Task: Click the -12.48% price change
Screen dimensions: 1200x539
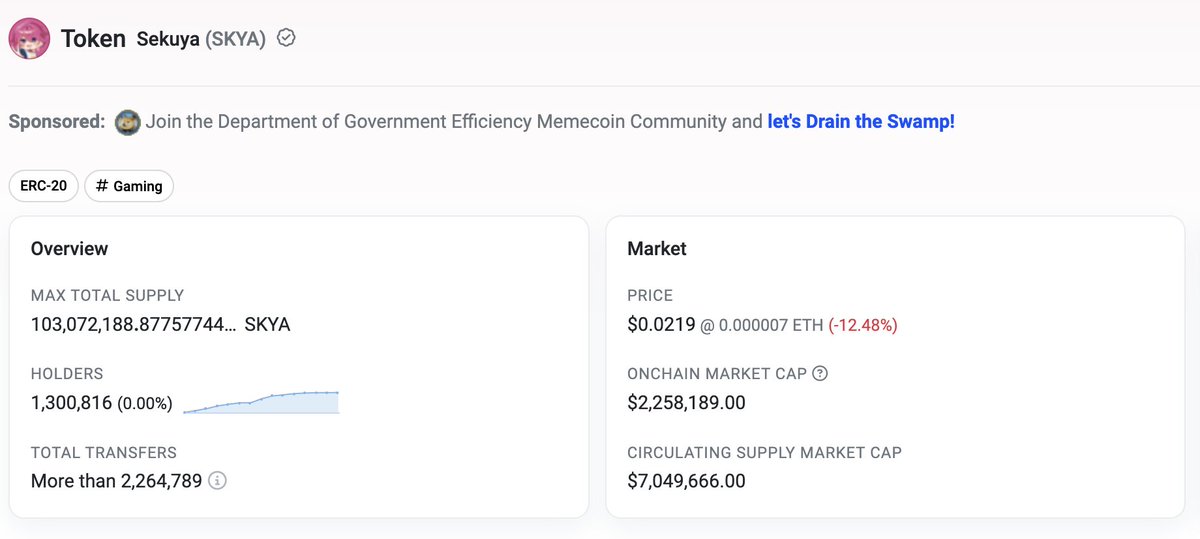Action: pyautogui.click(x=862, y=325)
